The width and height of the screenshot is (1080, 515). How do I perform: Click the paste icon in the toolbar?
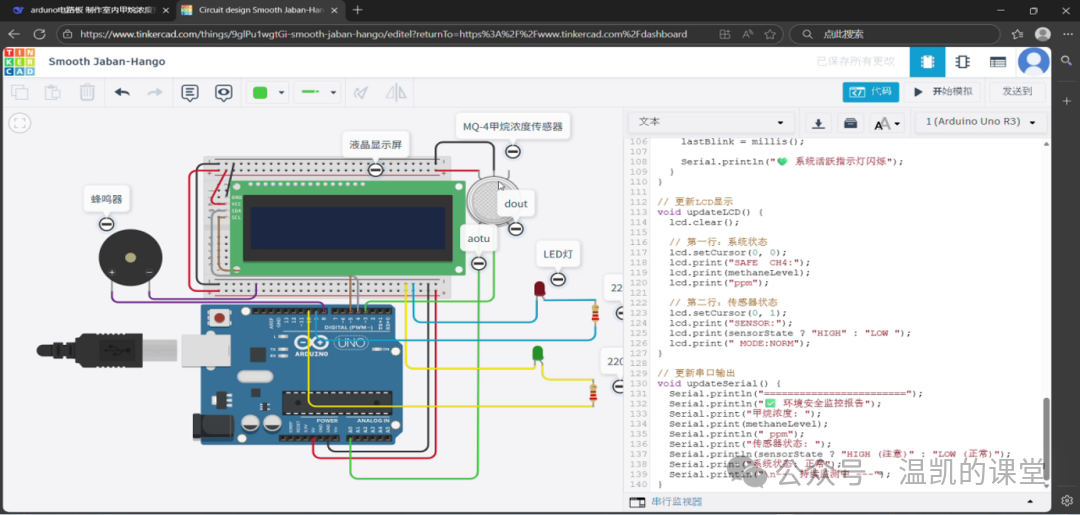[53, 92]
